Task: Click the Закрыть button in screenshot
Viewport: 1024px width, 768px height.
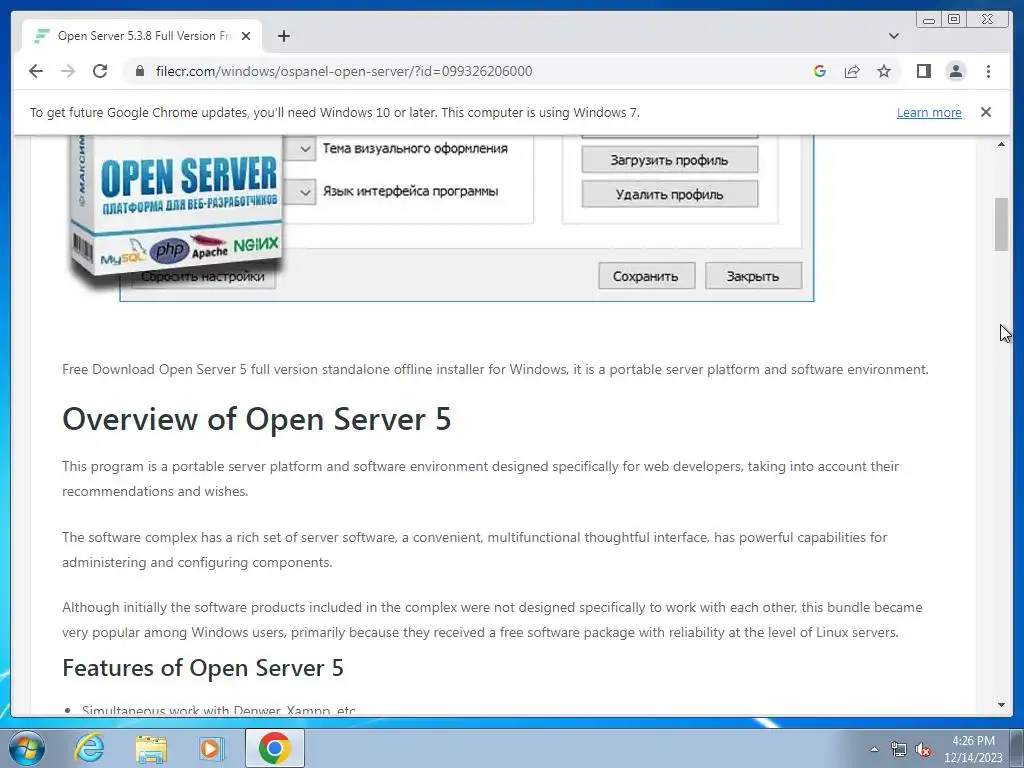Action: pos(753,276)
